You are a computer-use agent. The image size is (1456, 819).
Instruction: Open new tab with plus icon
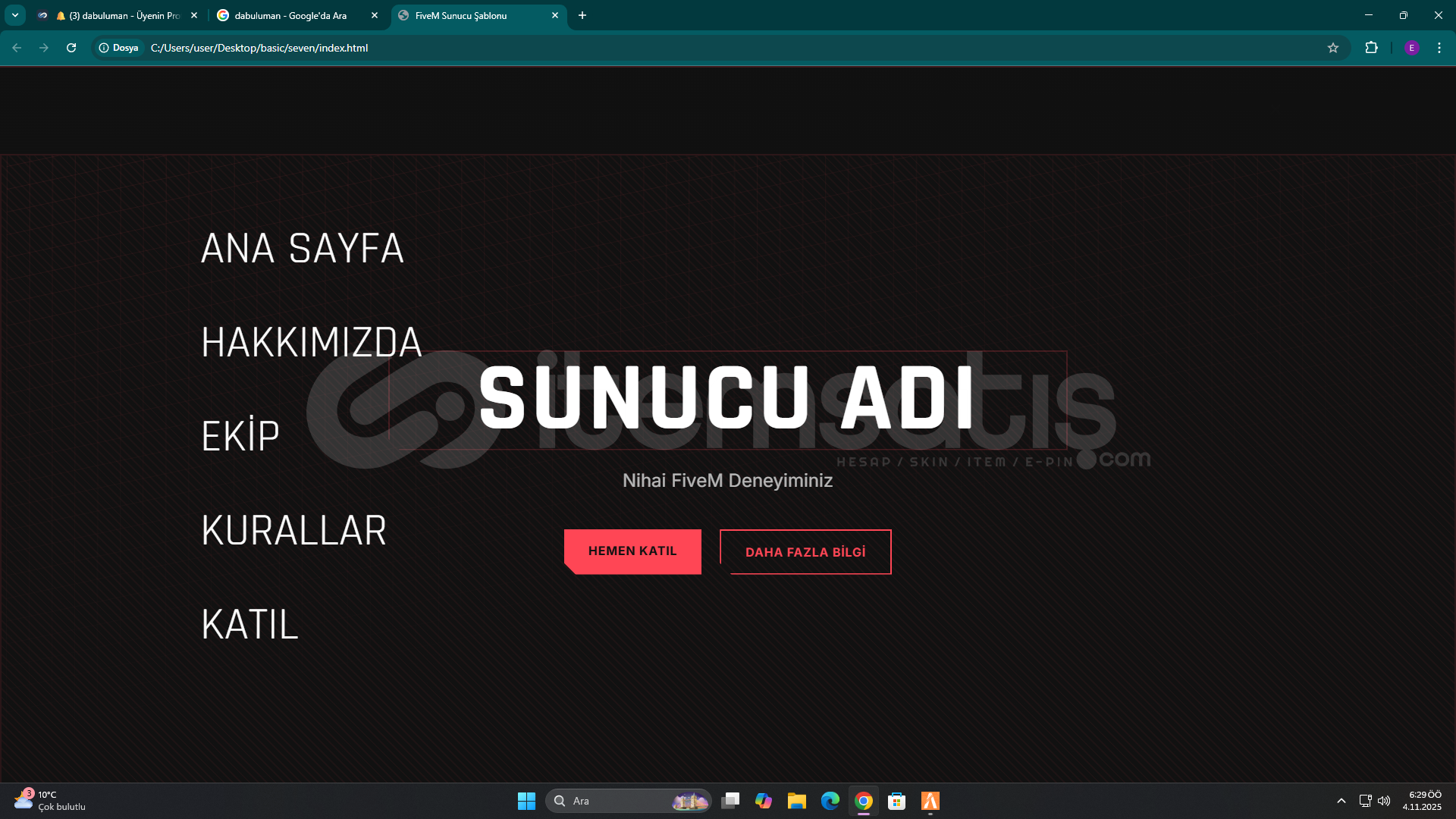(x=582, y=15)
